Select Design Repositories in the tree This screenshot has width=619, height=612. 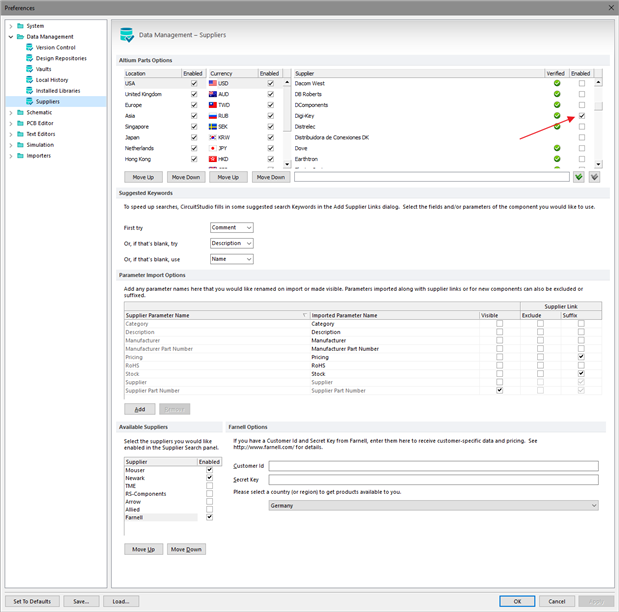tap(59, 58)
